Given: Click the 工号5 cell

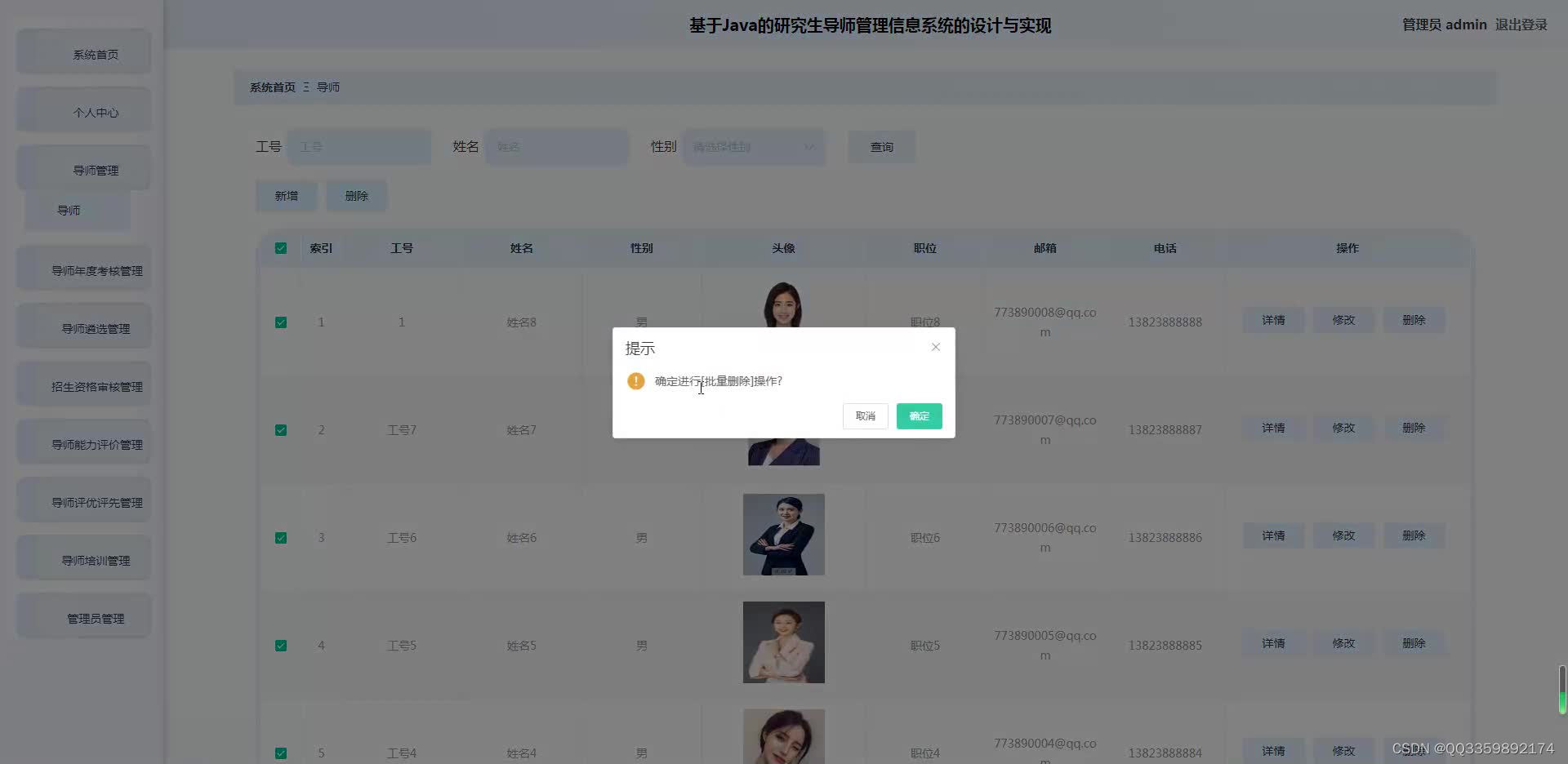Looking at the screenshot, I should pos(401,646).
